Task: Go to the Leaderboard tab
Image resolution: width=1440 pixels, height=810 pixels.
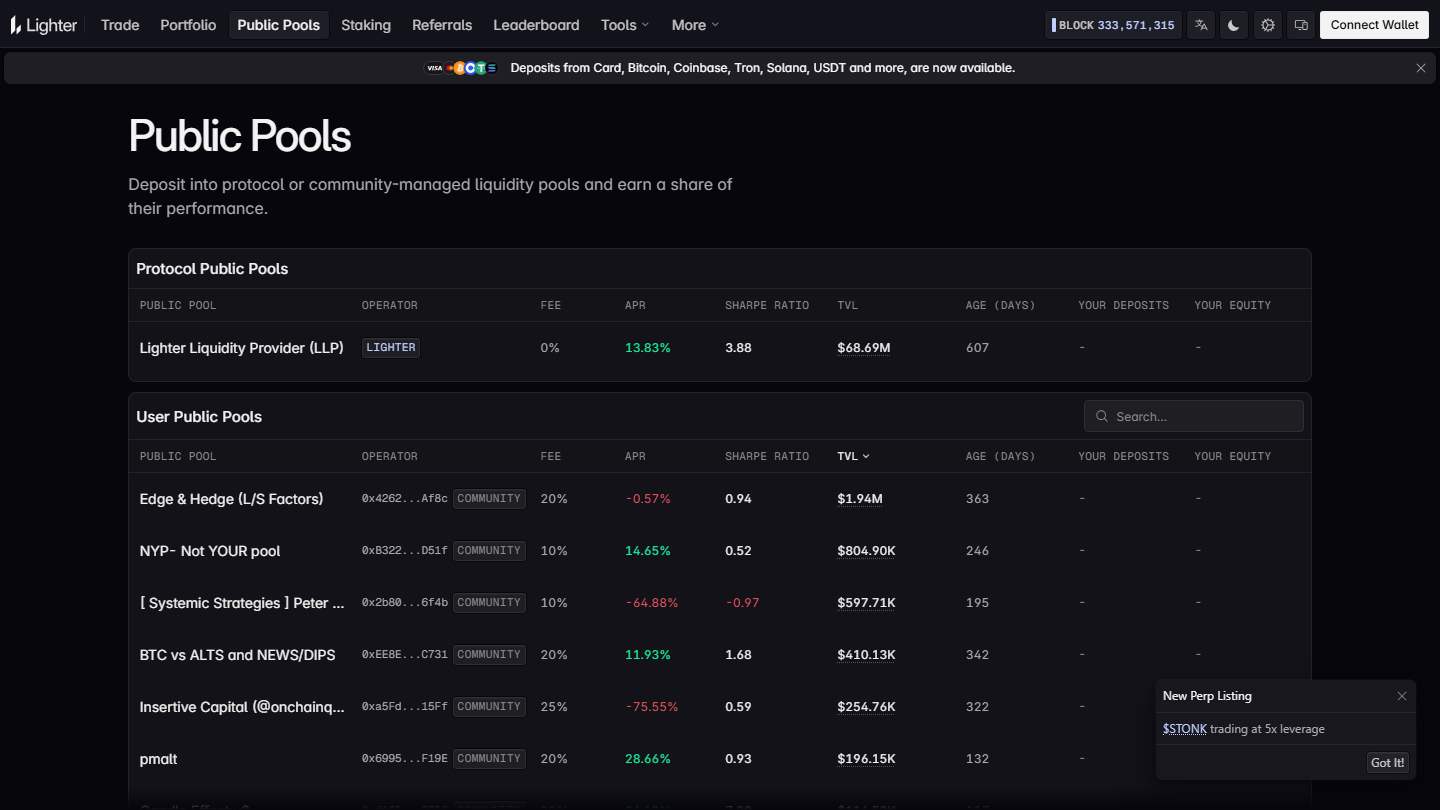Action: click(x=536, y=25)
